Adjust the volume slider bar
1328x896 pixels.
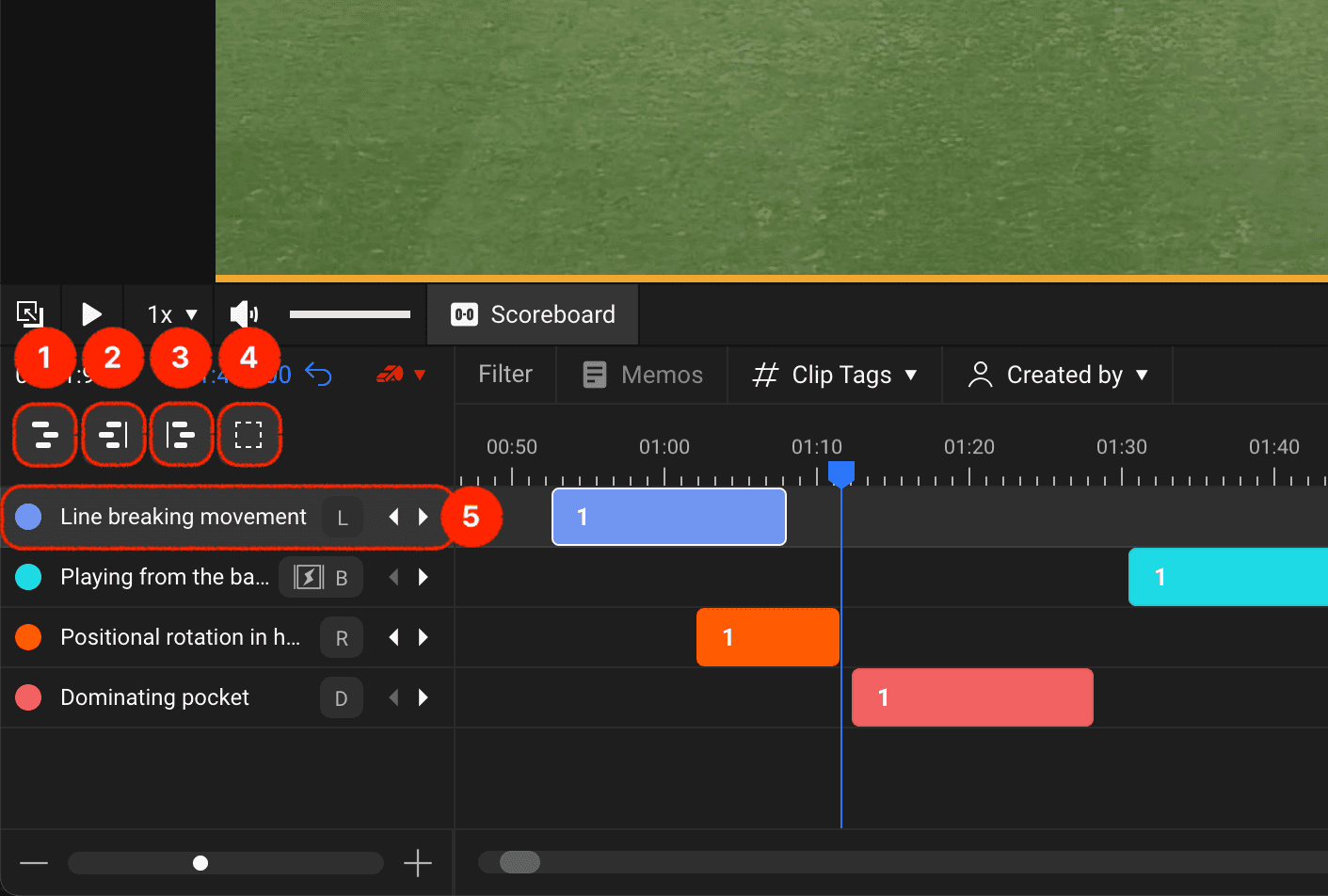(350, 314)
